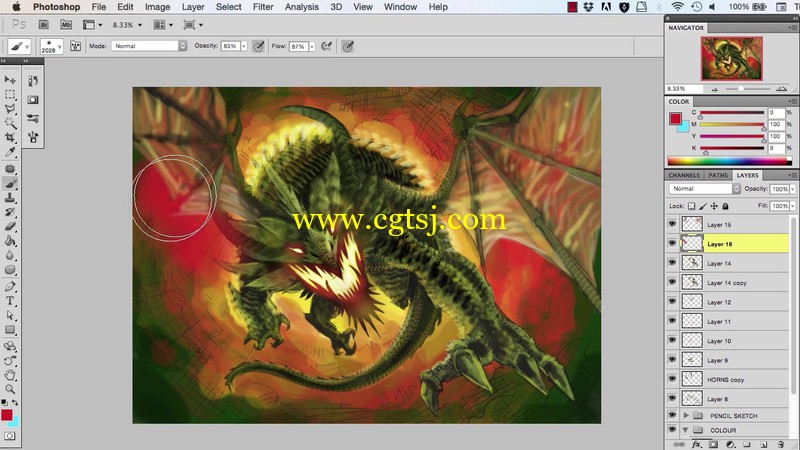This screenshot has height=450, width=800.
Task: Open the Filter menu
Action: point(263,7)
